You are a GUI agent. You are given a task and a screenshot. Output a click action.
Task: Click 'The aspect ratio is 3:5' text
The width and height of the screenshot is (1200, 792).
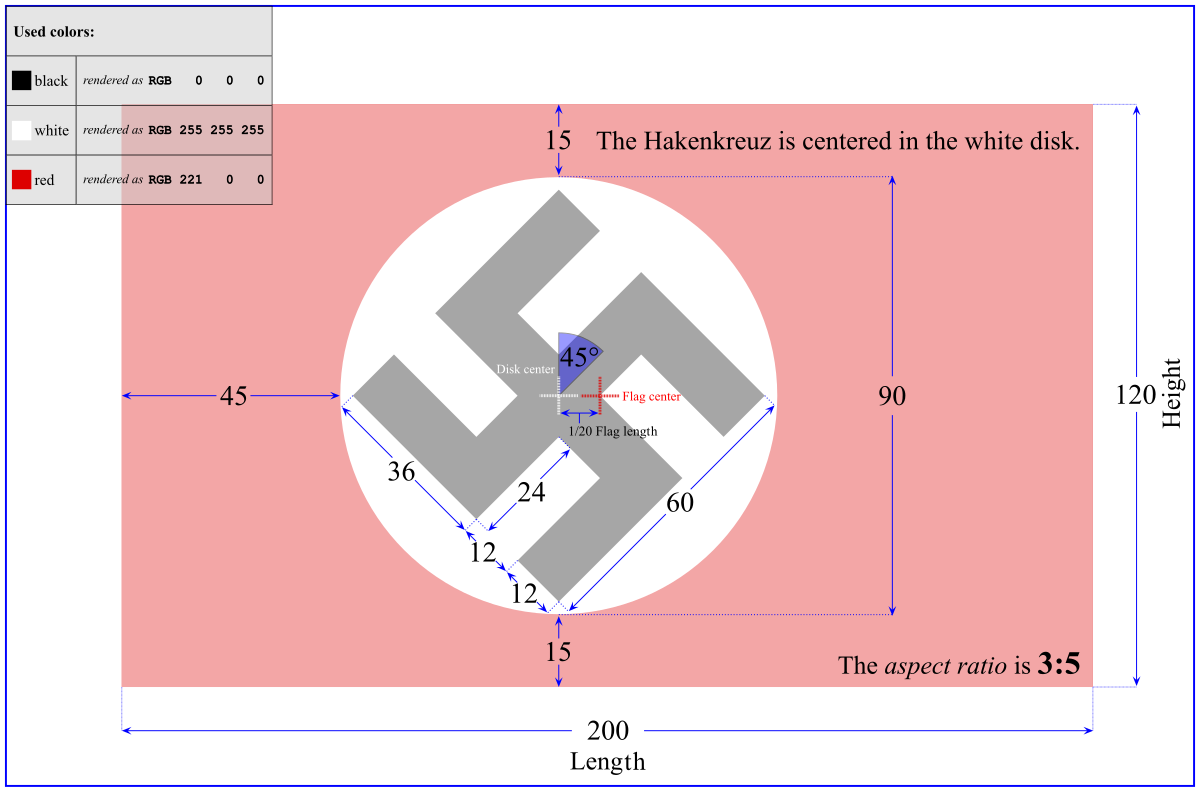pyautogui.click(x=959, y=665)
